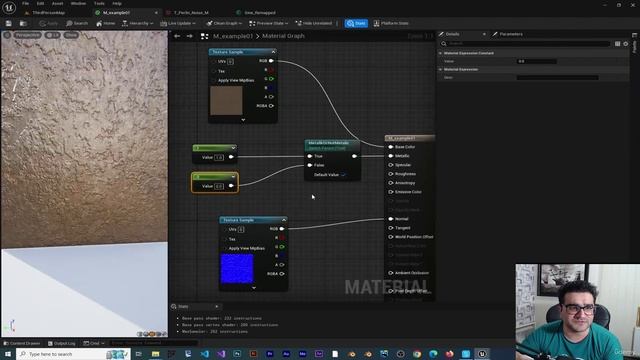The image size is (640, 360).
Task: Collapse the lower Texture Sample node
Action: (284, 220)
